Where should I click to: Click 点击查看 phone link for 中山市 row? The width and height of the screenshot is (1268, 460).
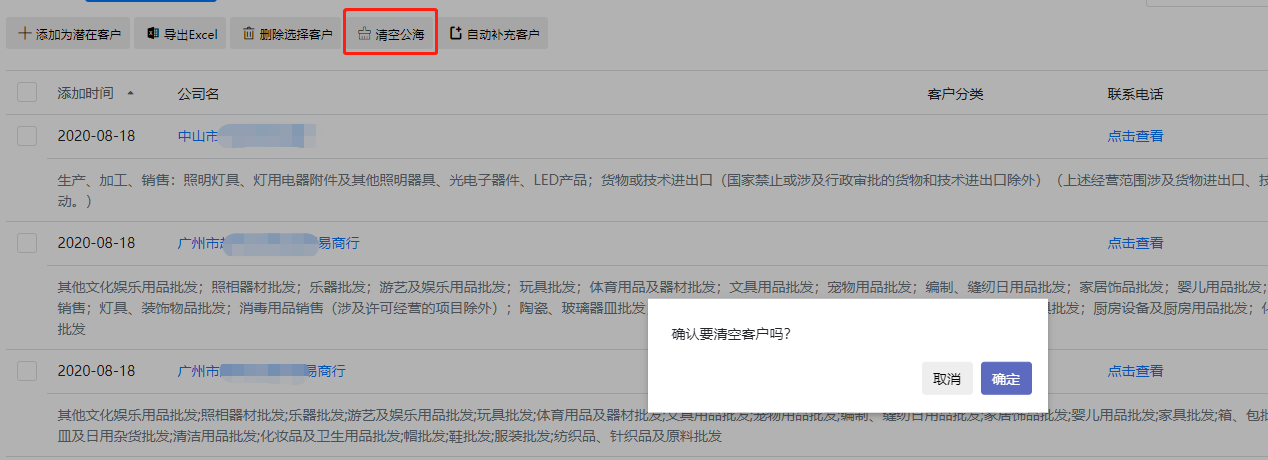pyautogui.click(x=1135, y=136)
